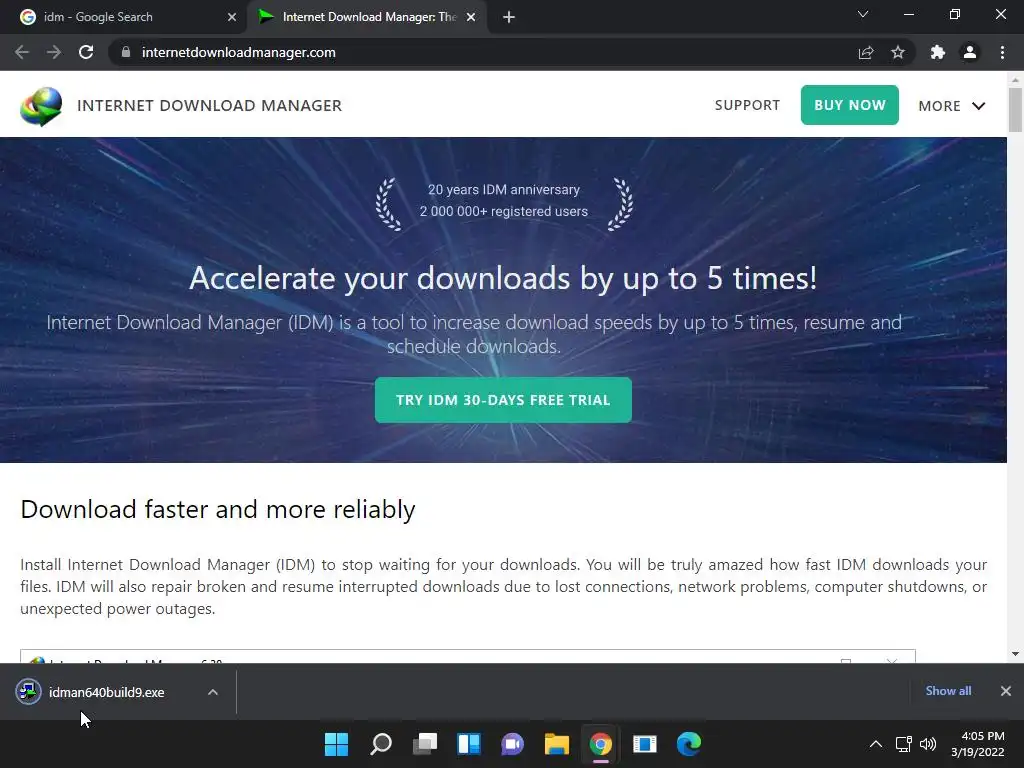Screen dimensions: 1024x768
Task: Open a new browser tab
Action: tap(509, 17)
